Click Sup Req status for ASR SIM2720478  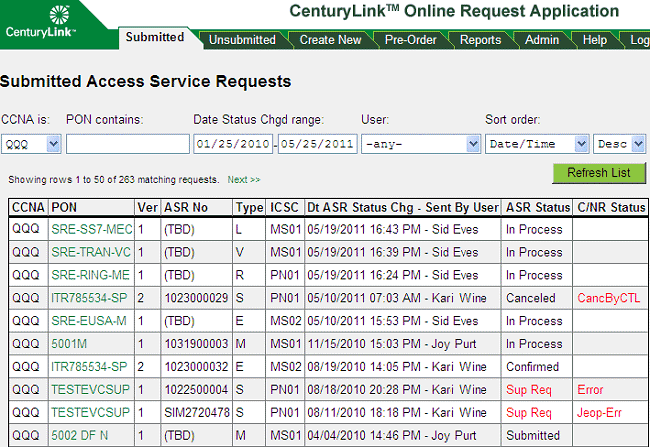tap(529, 413)
